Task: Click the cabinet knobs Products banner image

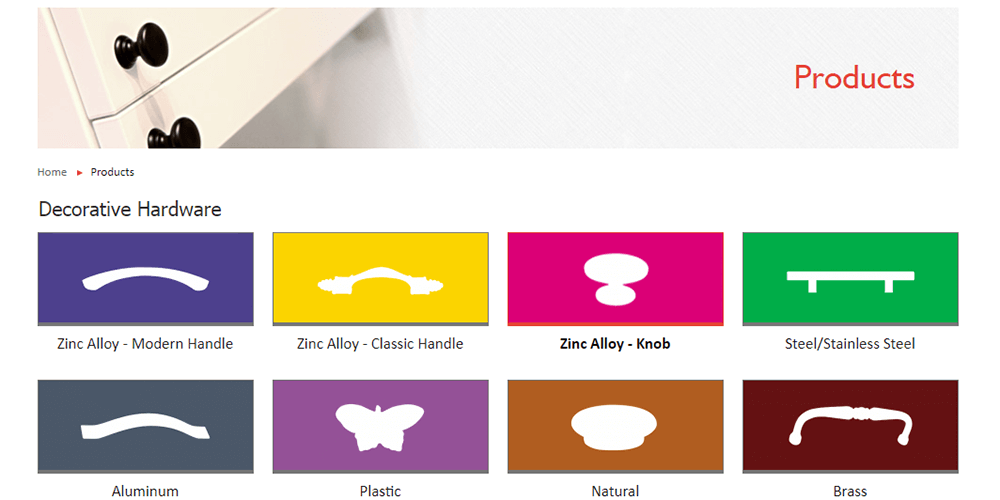Action: point(498,78)
